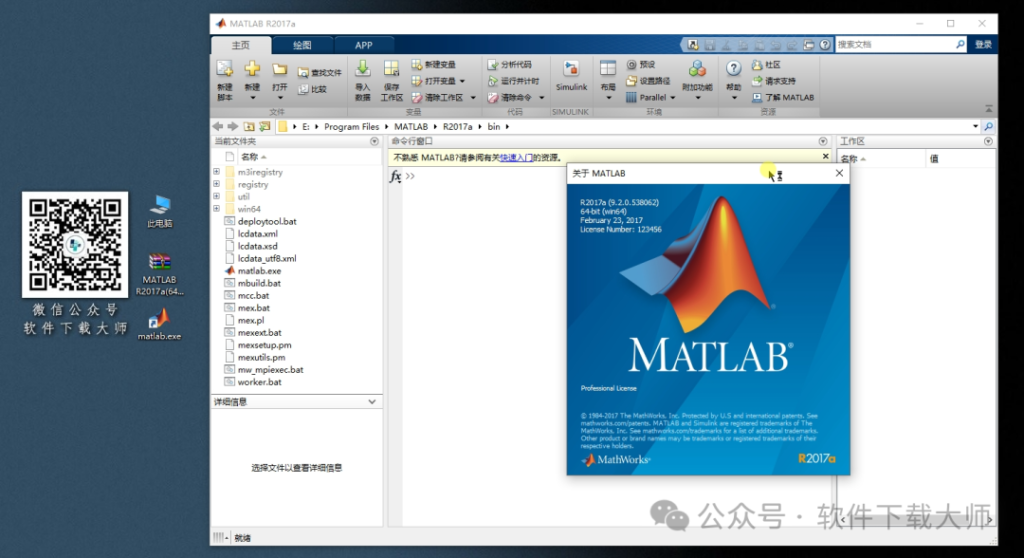Select matlab.exe in the file list
1024x558 pixels.
[259, 271]
